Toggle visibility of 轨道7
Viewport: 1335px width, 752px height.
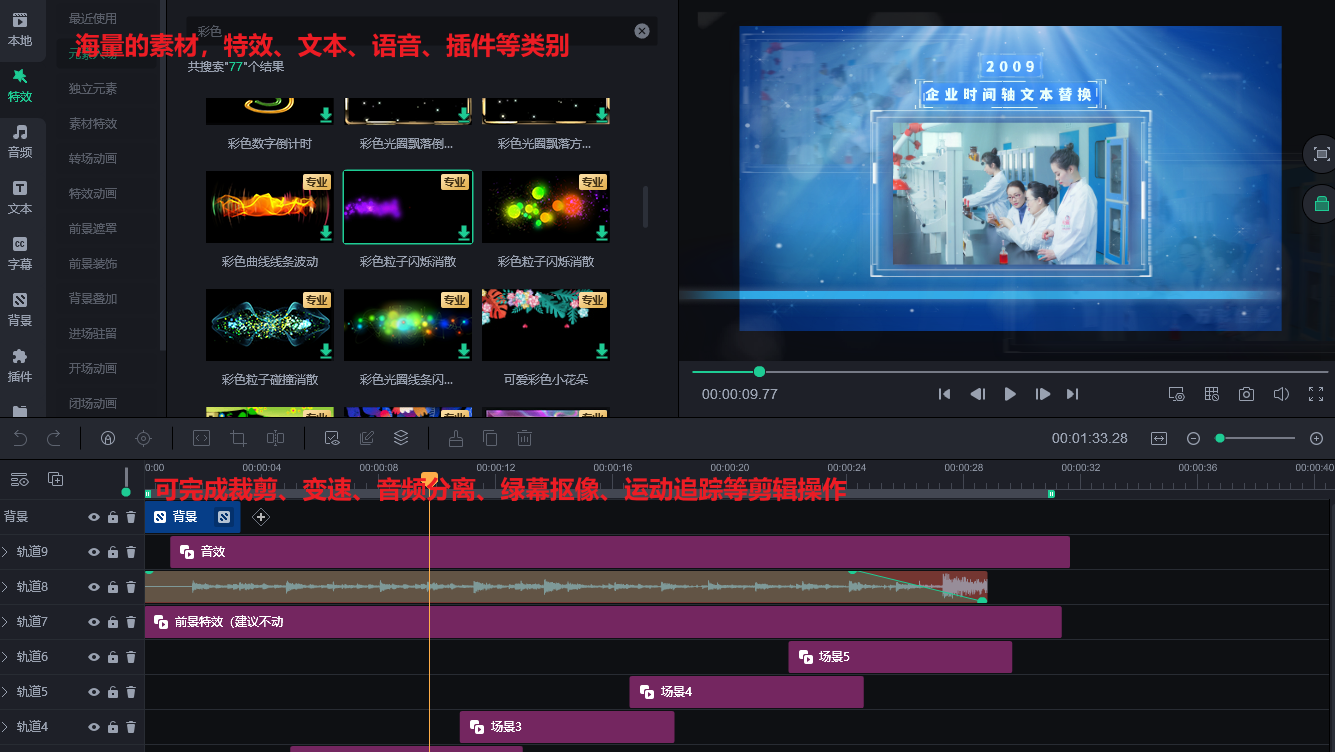tap(94, 622)
